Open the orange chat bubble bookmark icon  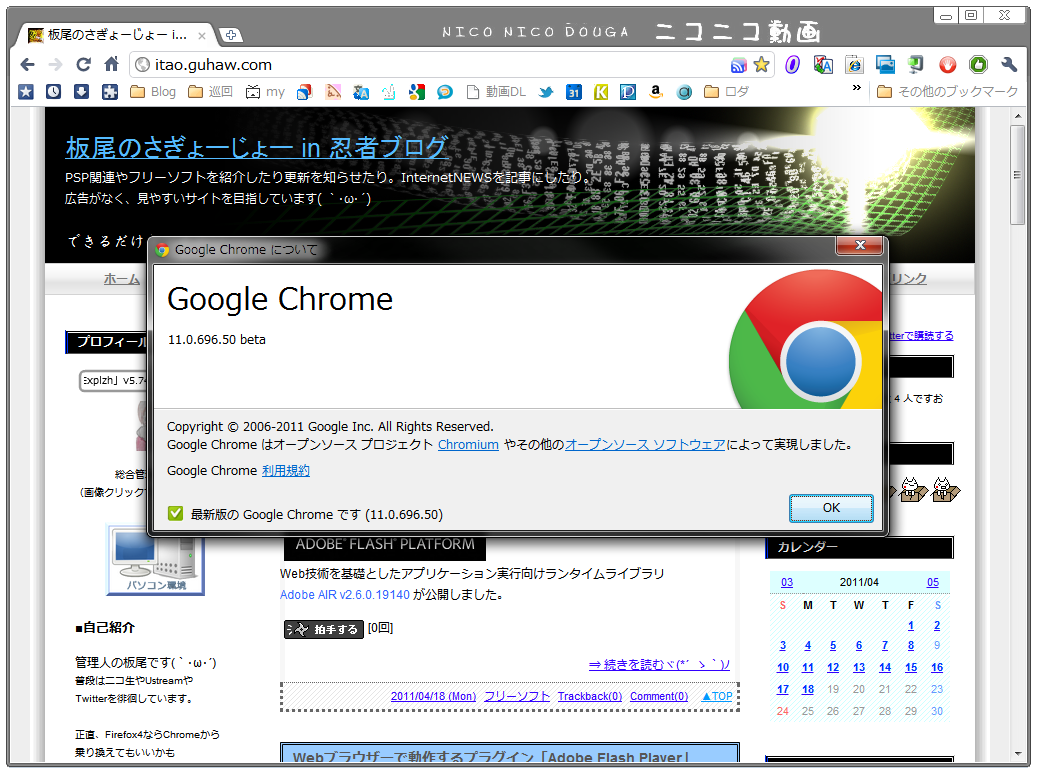(x=445, y=92)
